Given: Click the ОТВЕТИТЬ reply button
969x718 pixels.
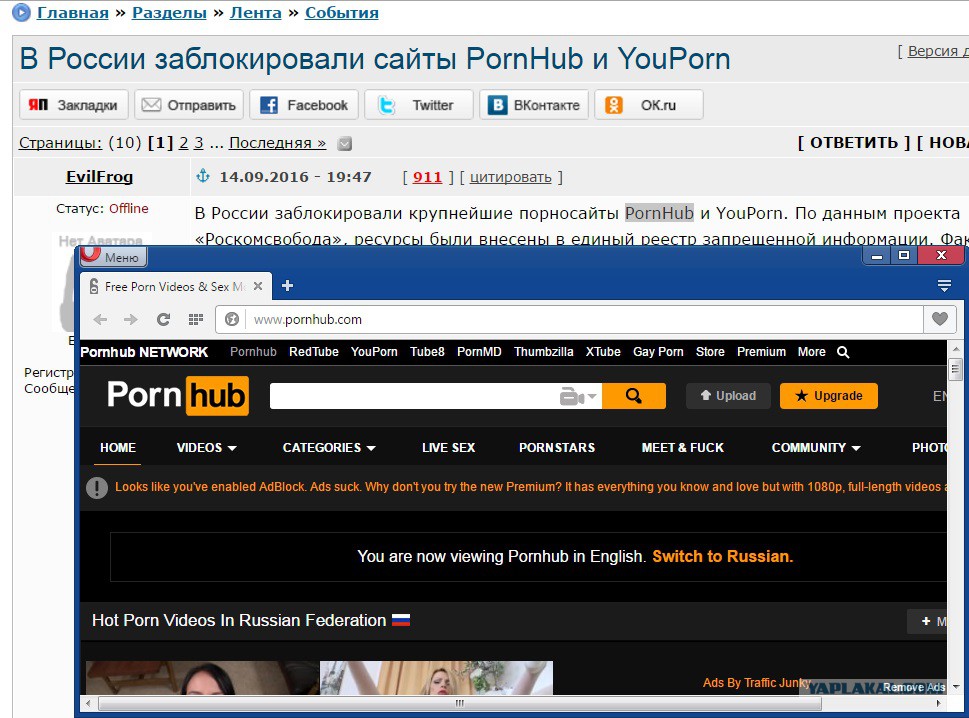Looking at the screenshot, I should coord(854,143).
